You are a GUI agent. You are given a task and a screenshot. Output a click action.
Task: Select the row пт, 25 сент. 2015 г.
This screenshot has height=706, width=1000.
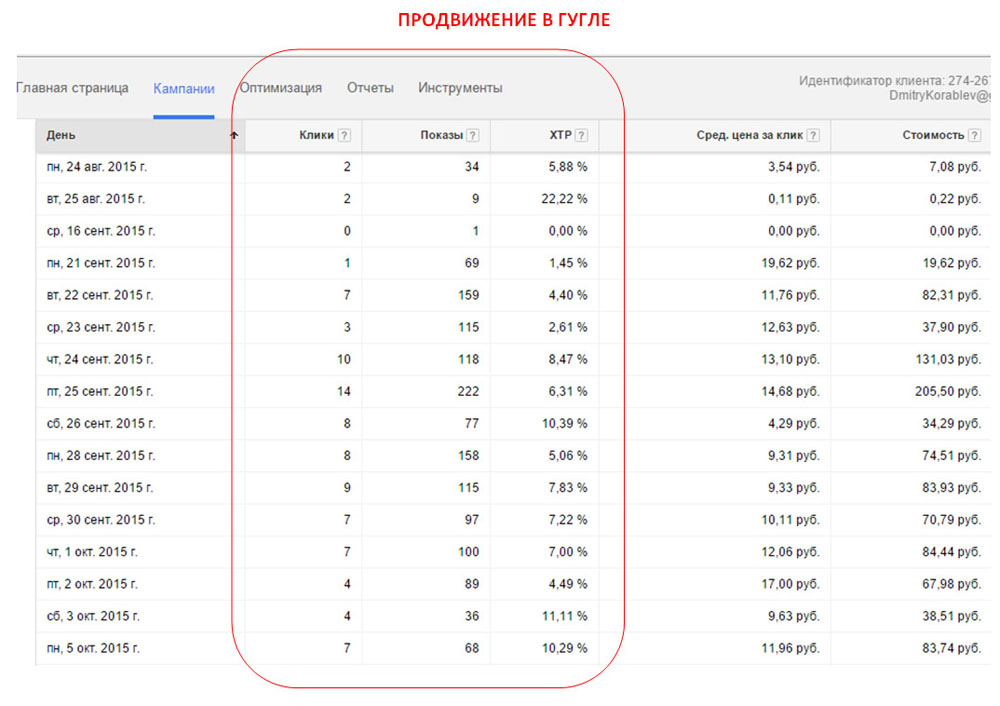(513, 392)
